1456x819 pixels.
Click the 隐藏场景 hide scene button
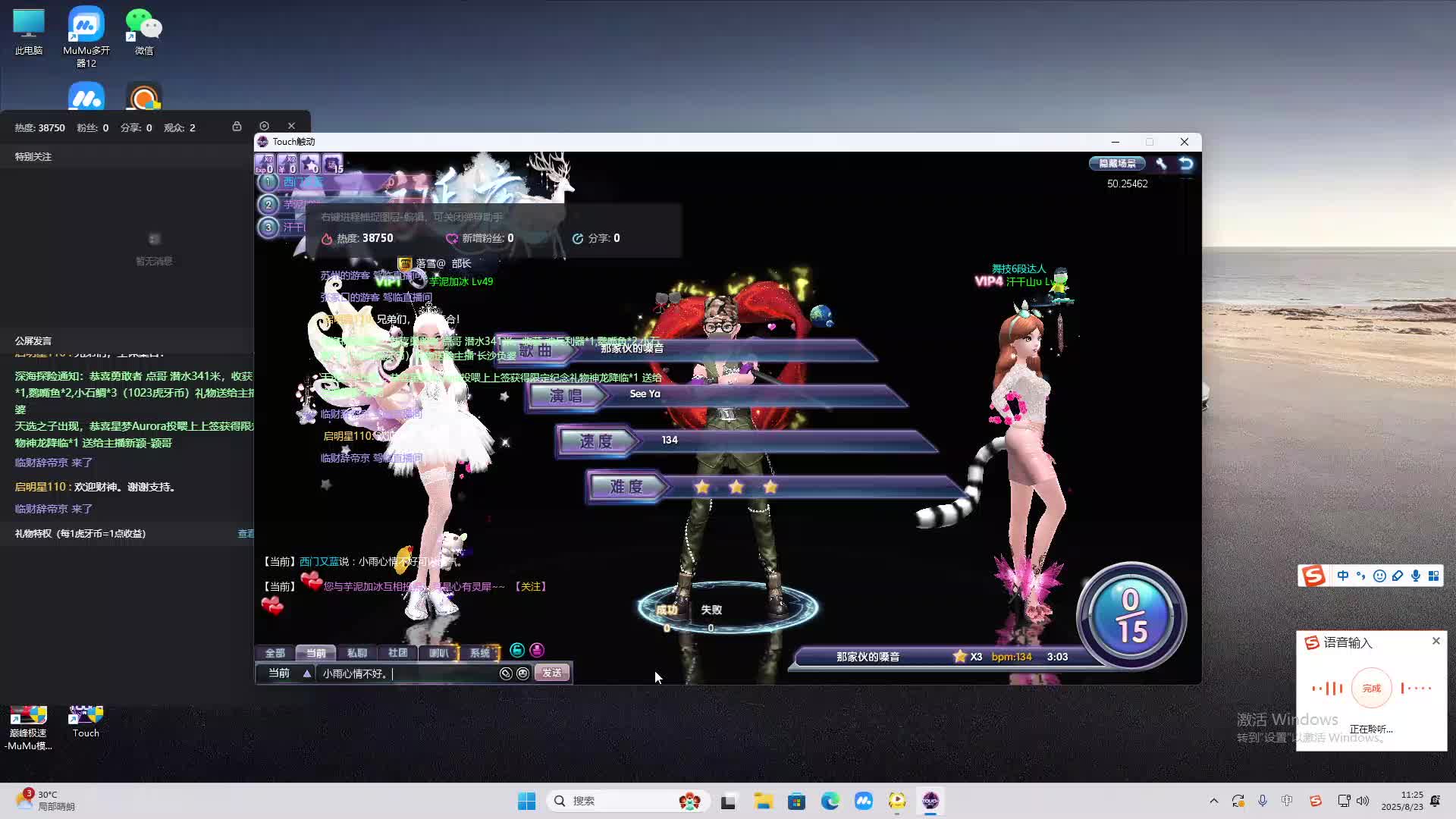(1117, 164)
